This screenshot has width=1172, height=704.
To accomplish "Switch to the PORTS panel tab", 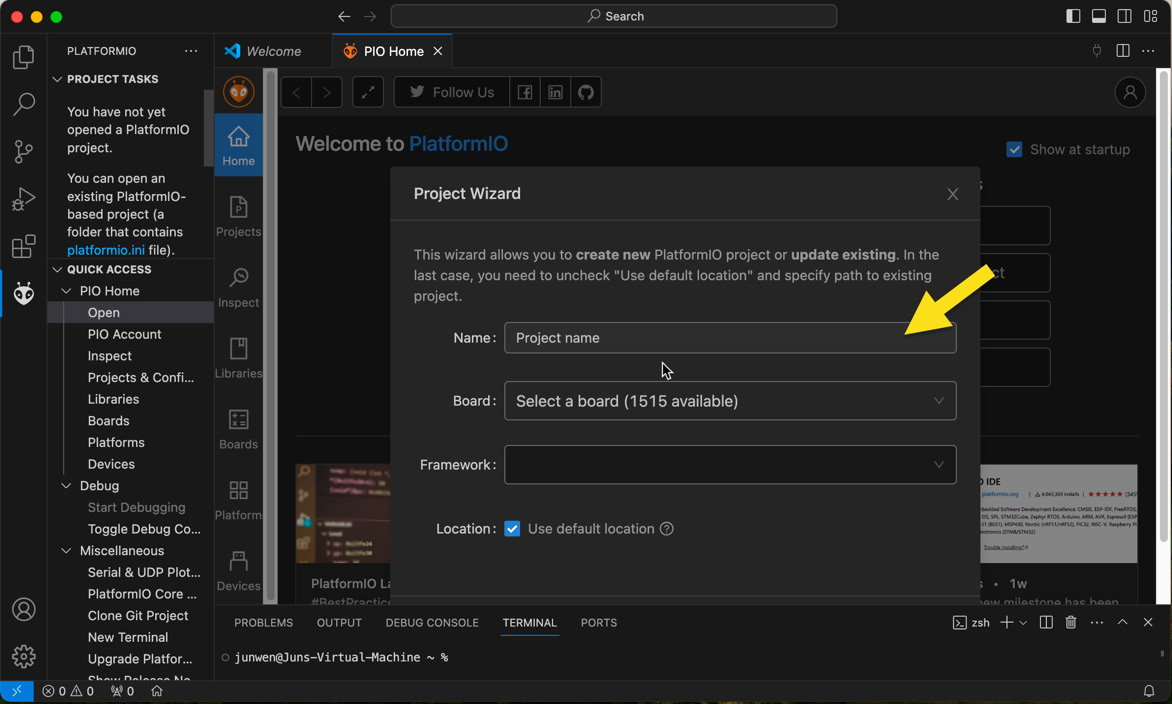I will tap(599, 623).
